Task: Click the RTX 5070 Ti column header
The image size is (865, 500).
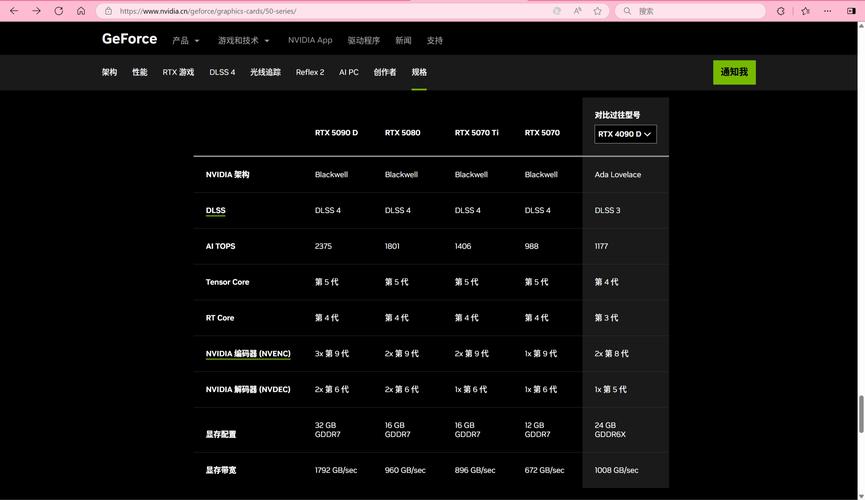Action: (477, 133)
